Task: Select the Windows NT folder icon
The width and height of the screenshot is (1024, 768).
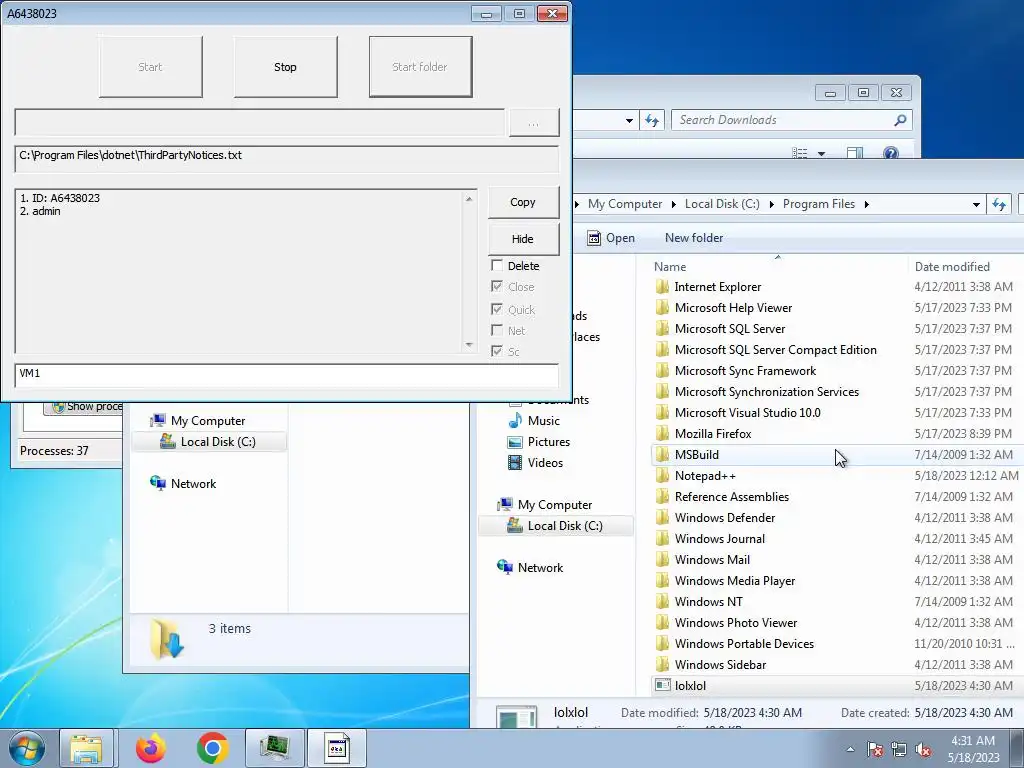Action: point(662,601)
